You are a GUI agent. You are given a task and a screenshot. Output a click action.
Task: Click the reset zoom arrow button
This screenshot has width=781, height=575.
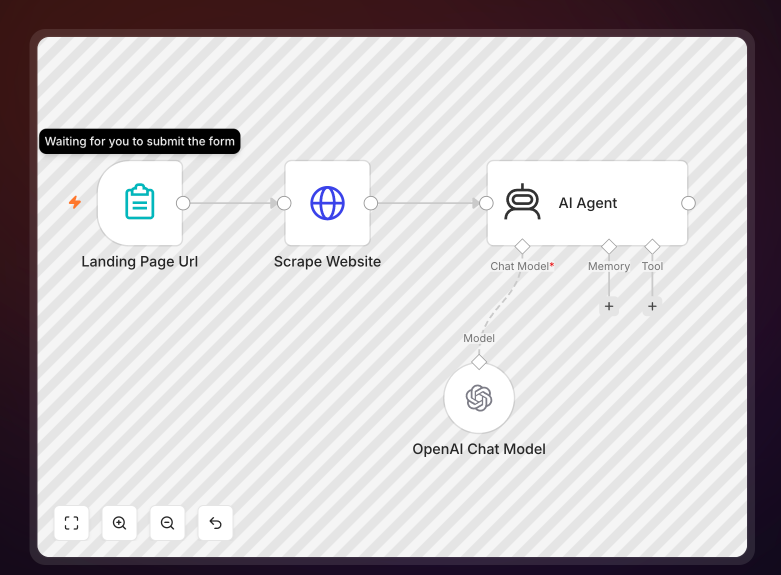[x=215, y=523]
